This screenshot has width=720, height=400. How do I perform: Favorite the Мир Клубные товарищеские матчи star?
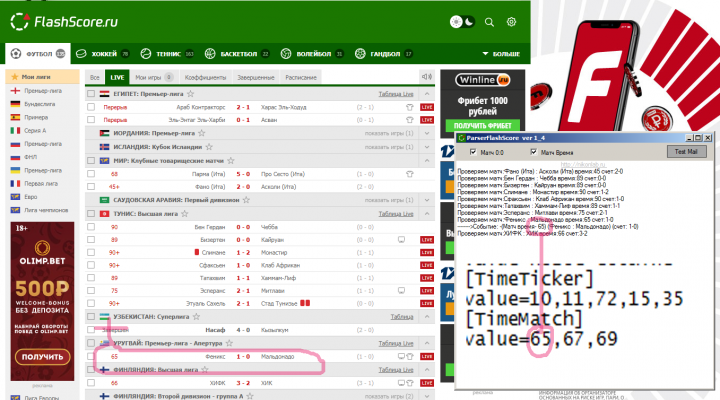tap(231, 161)
